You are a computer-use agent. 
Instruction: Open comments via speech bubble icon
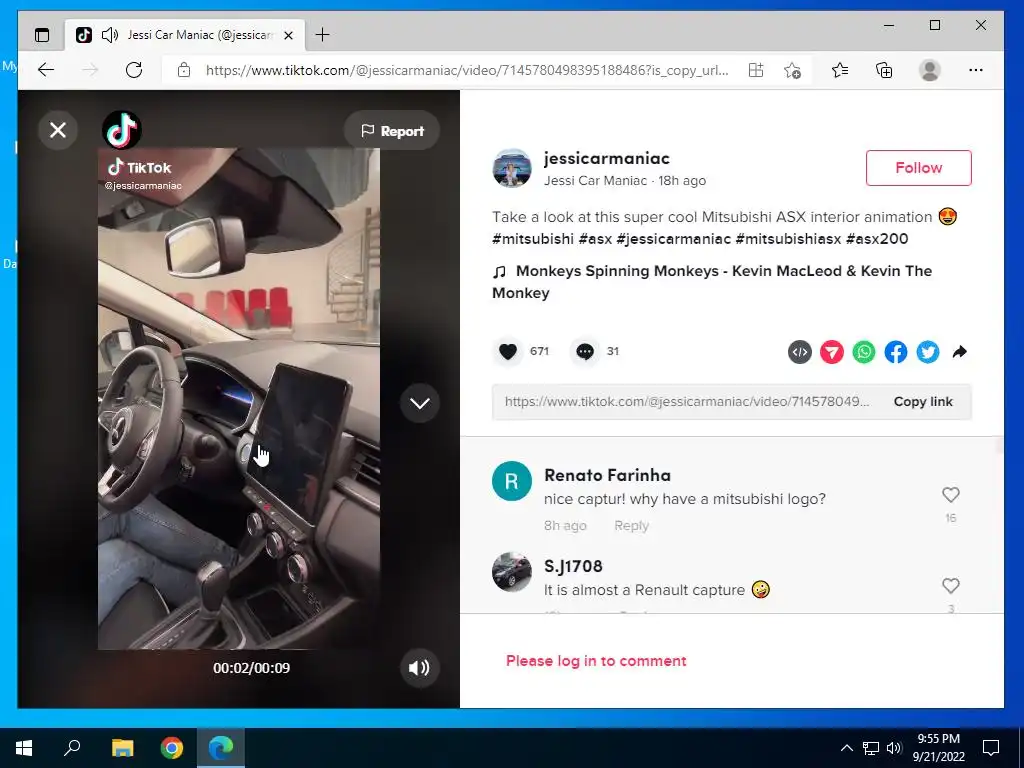tap(584, 351)
